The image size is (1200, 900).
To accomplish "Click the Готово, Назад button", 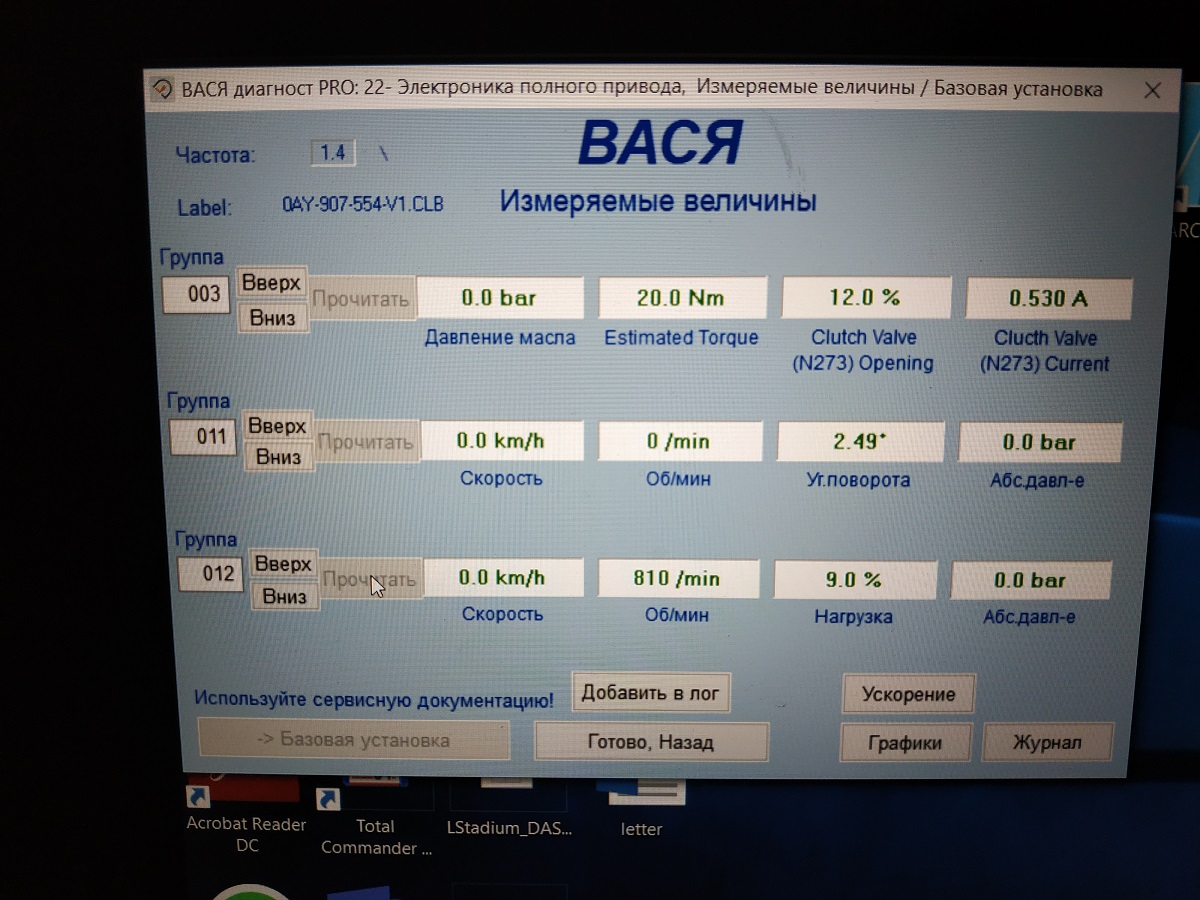I will tap(651, 742).
